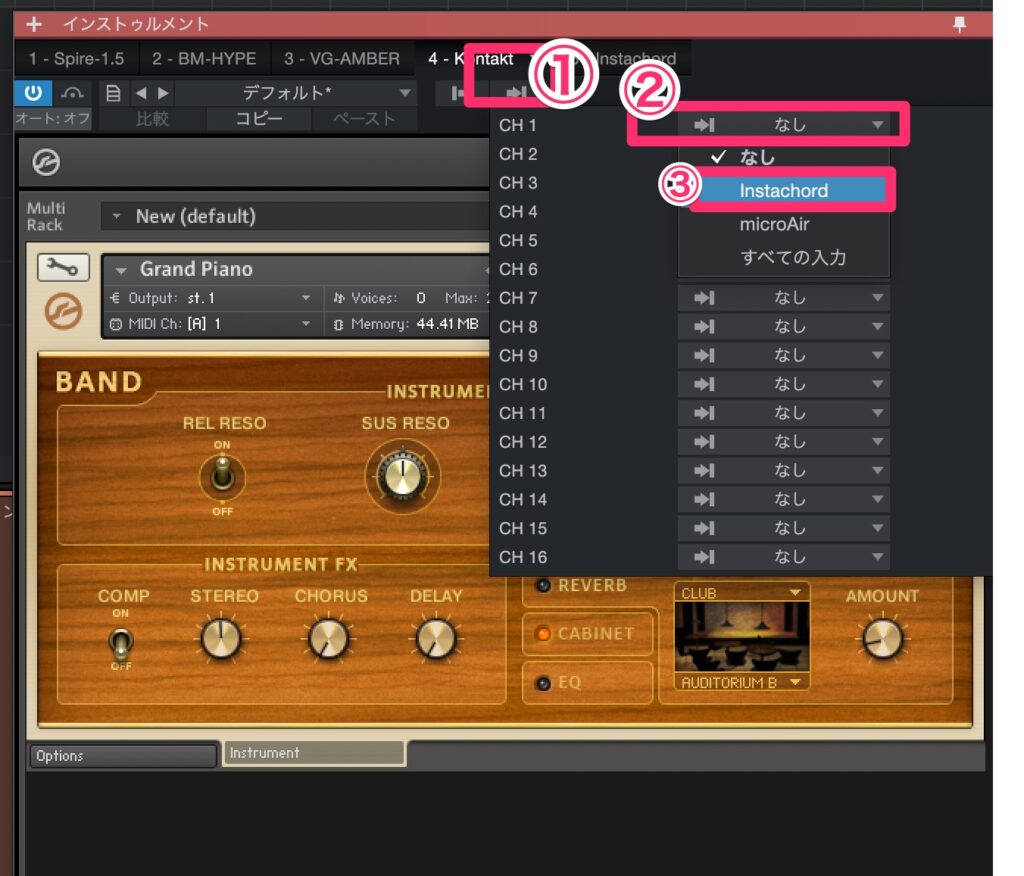
Task: Go to the previous preset with the left arrow
Action: (x=141, y=93)
